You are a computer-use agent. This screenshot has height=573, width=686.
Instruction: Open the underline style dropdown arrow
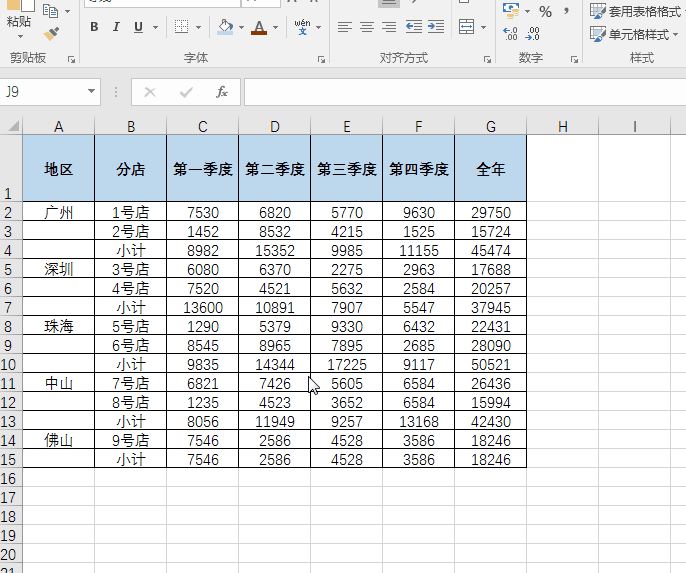[155, 27]
